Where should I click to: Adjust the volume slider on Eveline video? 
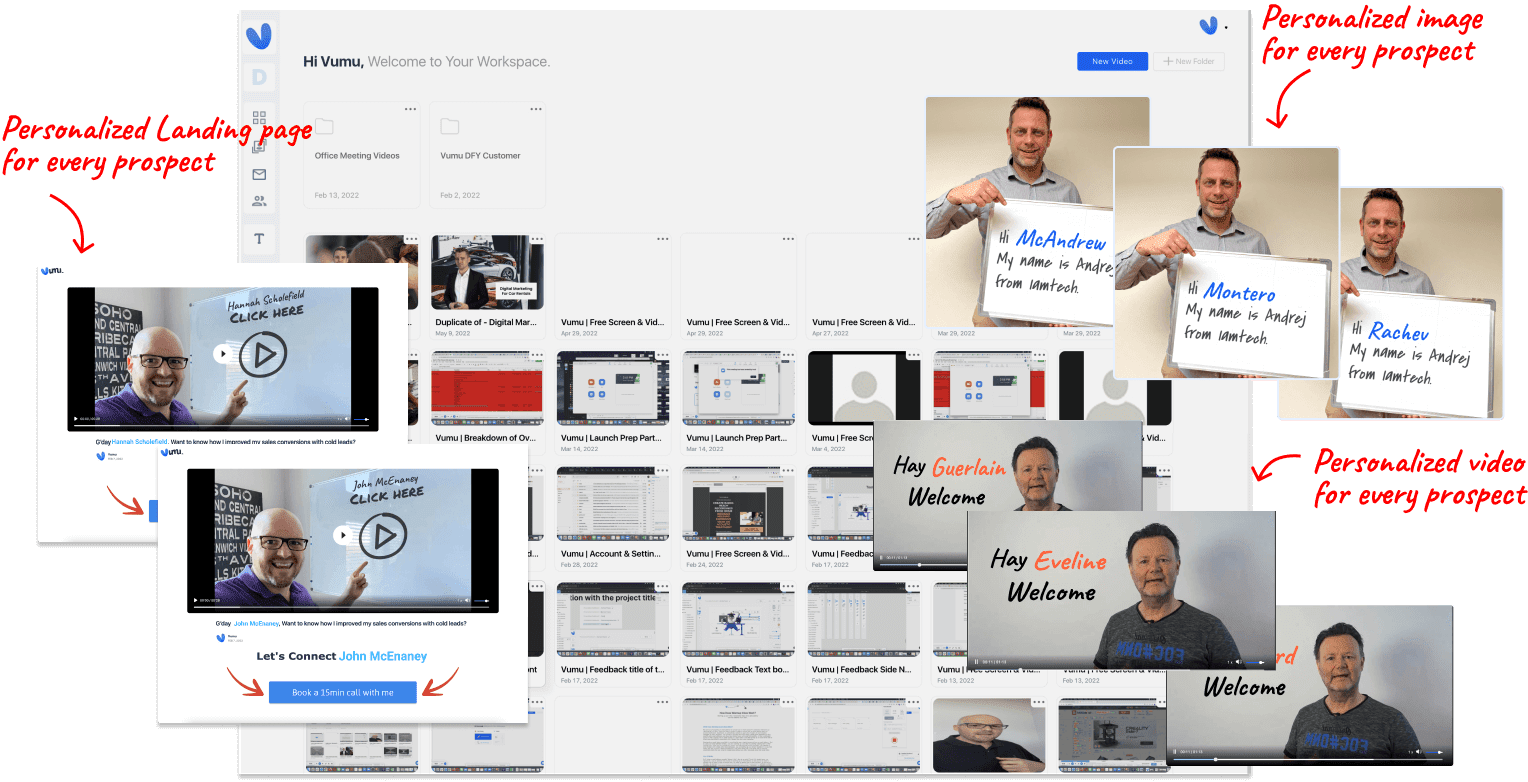click(1256, 661)
